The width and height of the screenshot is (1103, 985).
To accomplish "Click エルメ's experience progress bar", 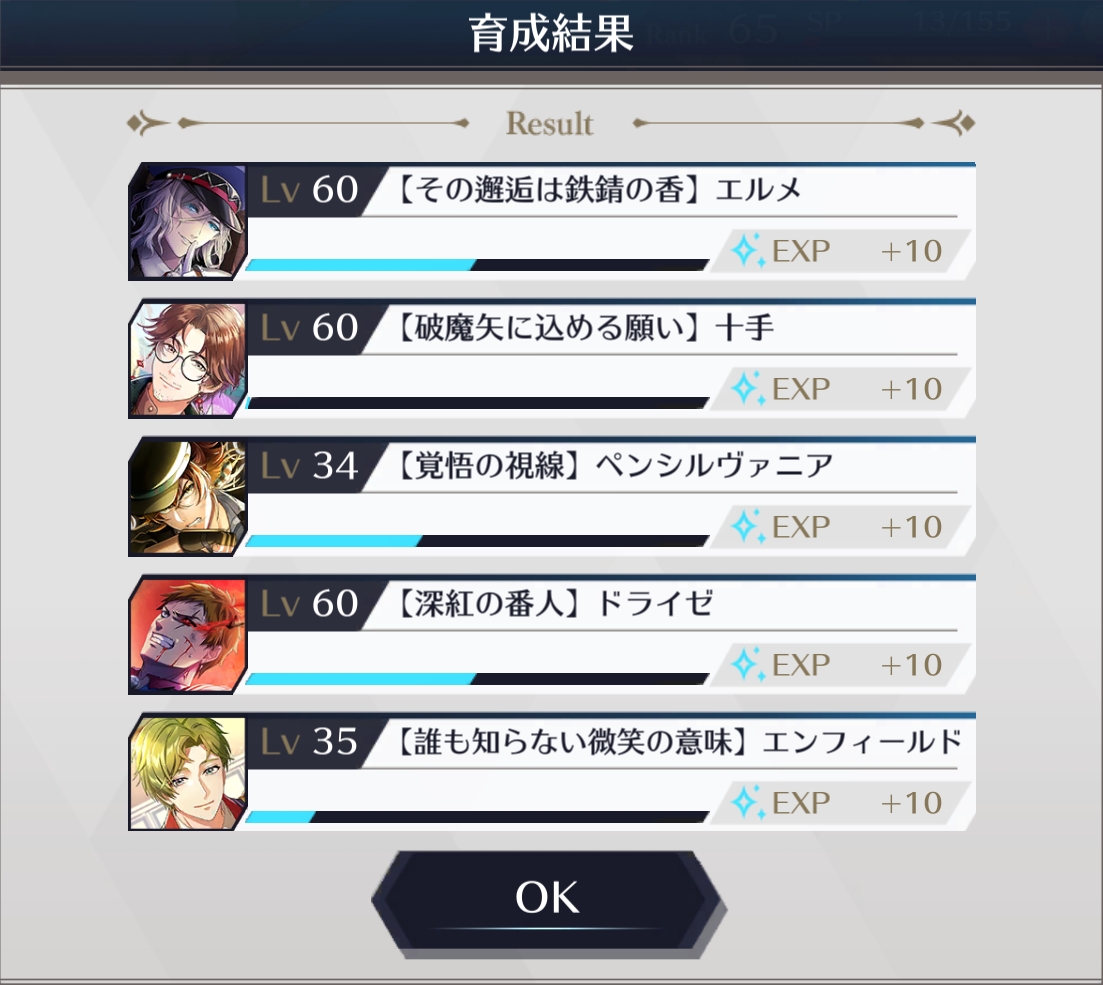I will click(x=477, y=265).
